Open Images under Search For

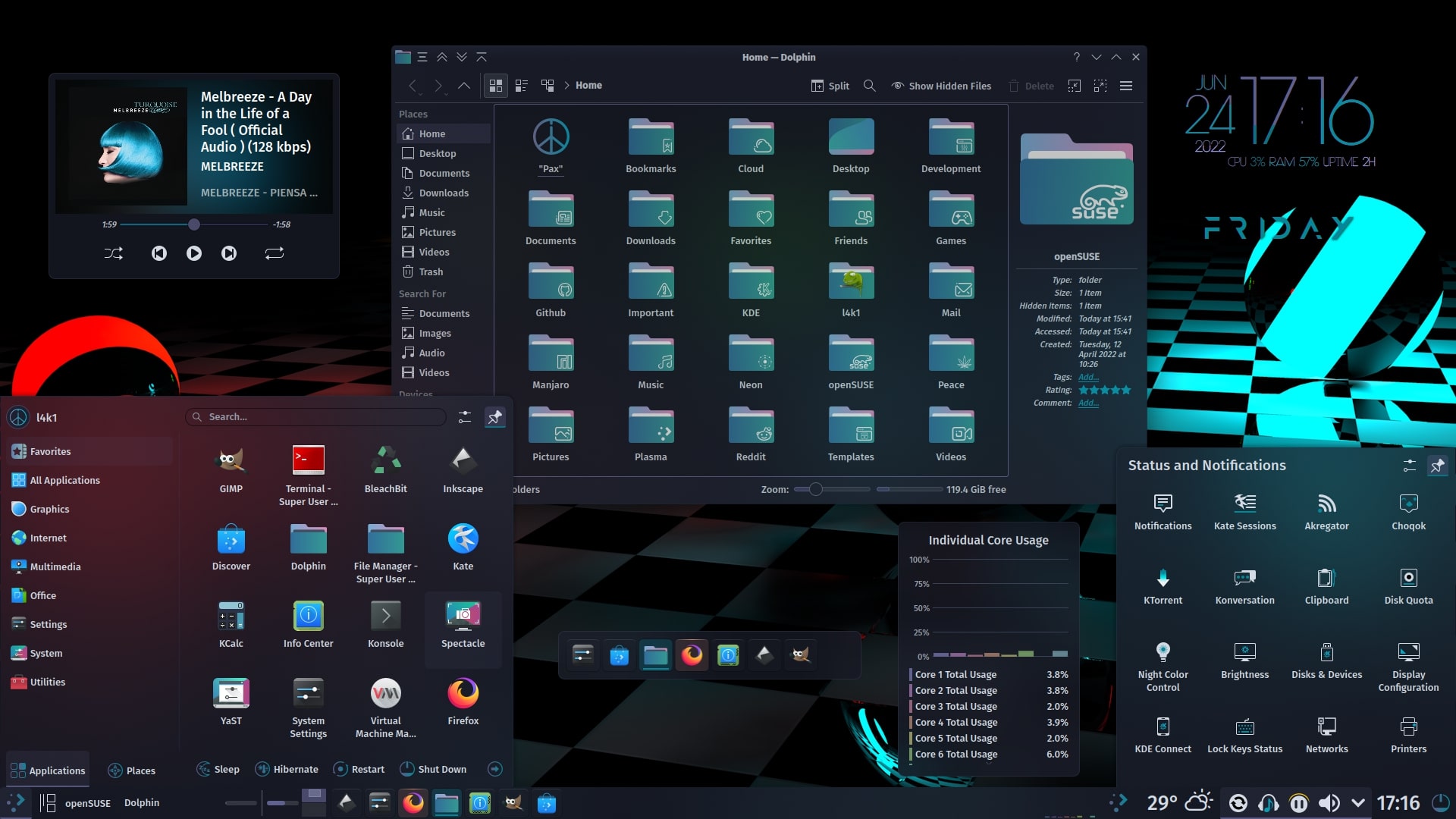(x=444, y=333)
